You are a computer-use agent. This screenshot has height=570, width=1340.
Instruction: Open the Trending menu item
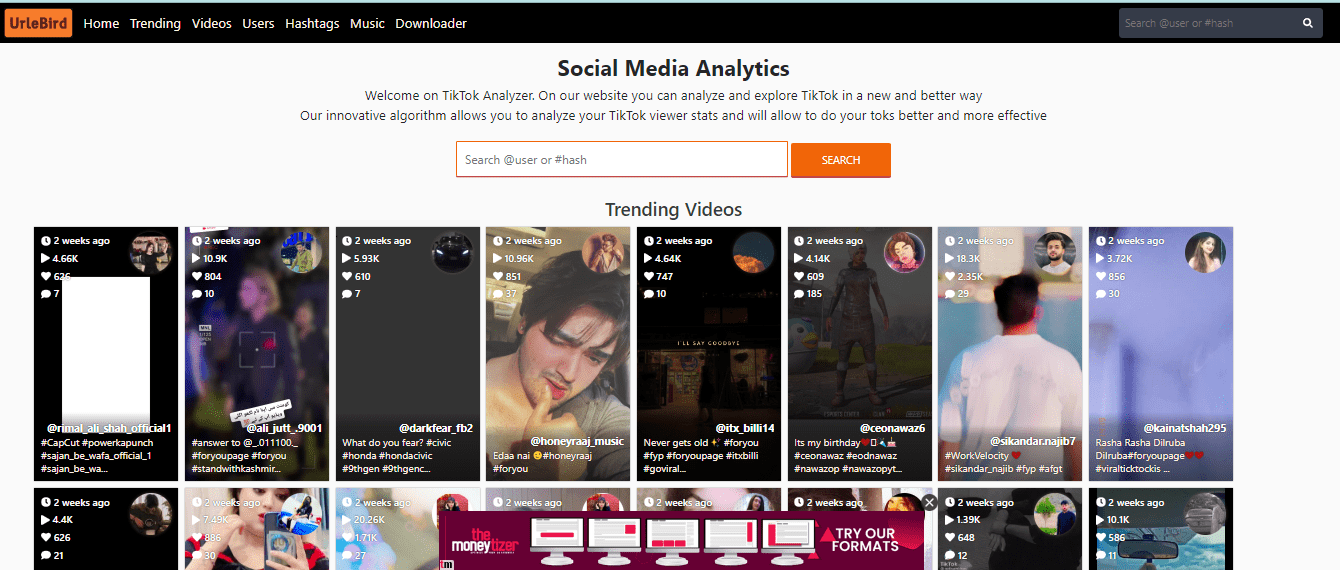pos(155,23)
